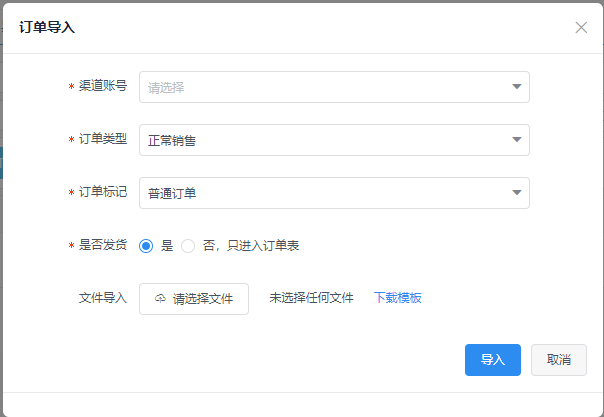Click the 未选择任何文件 status text

point(311,298)
